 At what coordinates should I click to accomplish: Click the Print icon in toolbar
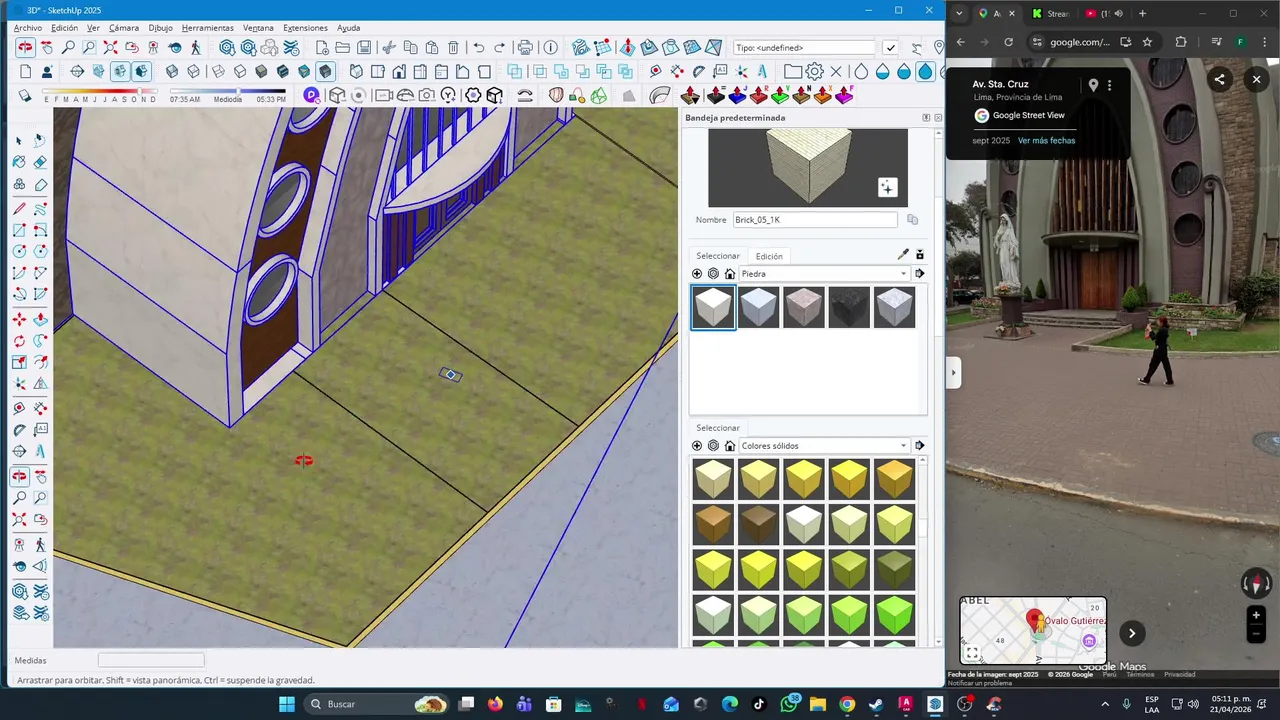click(525, 47)
